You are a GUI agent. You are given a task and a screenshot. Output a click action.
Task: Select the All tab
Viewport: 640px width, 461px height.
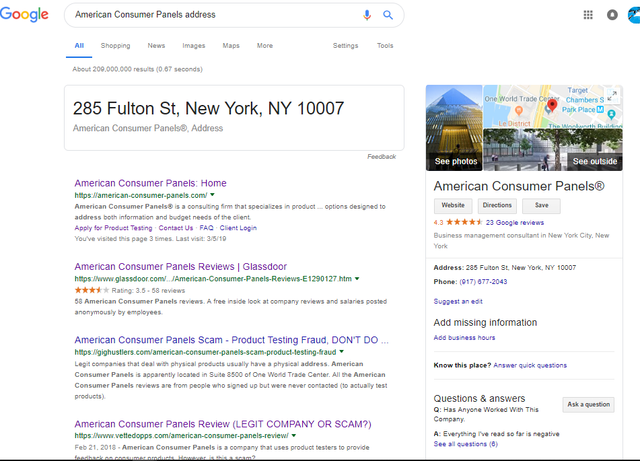tap(79, 46)
